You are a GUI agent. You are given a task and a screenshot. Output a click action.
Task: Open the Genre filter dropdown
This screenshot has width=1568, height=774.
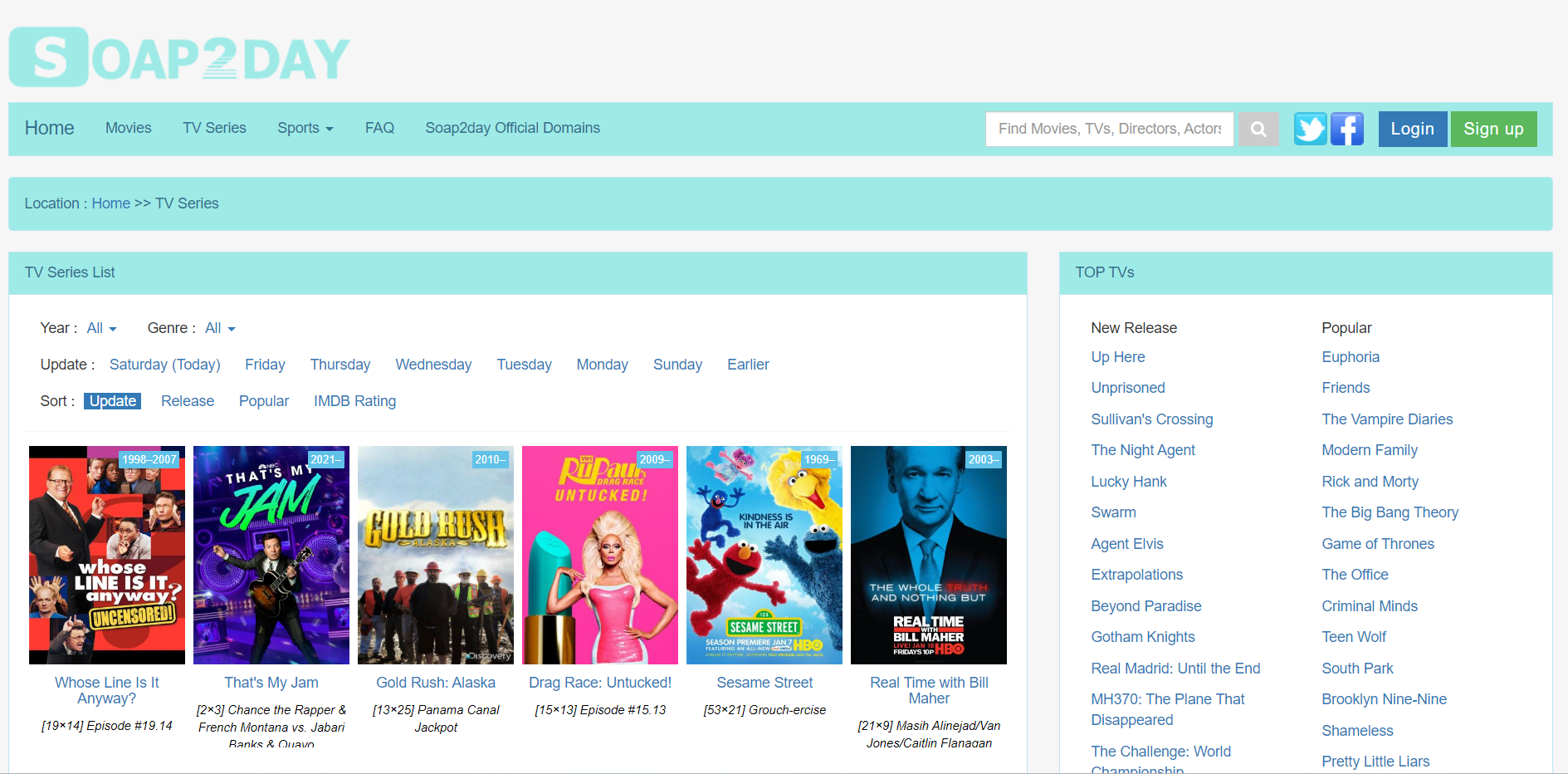220,328
